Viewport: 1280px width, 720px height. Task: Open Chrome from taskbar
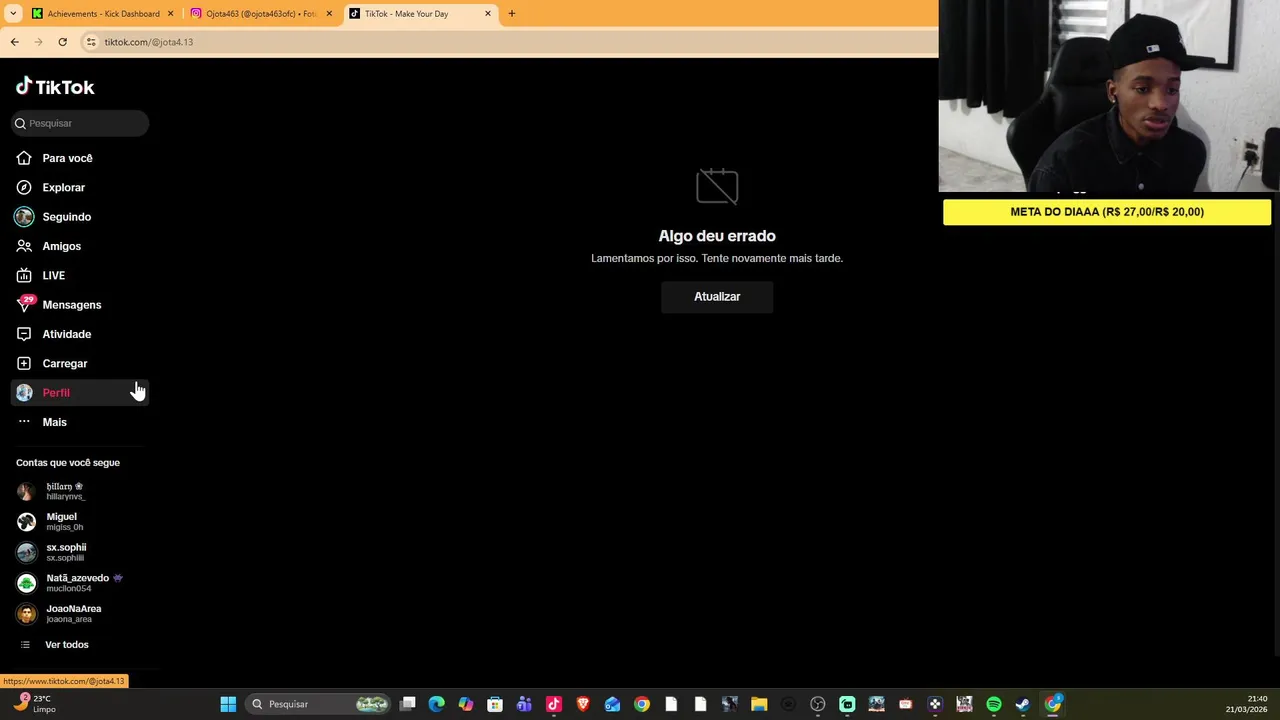[642, 704]
